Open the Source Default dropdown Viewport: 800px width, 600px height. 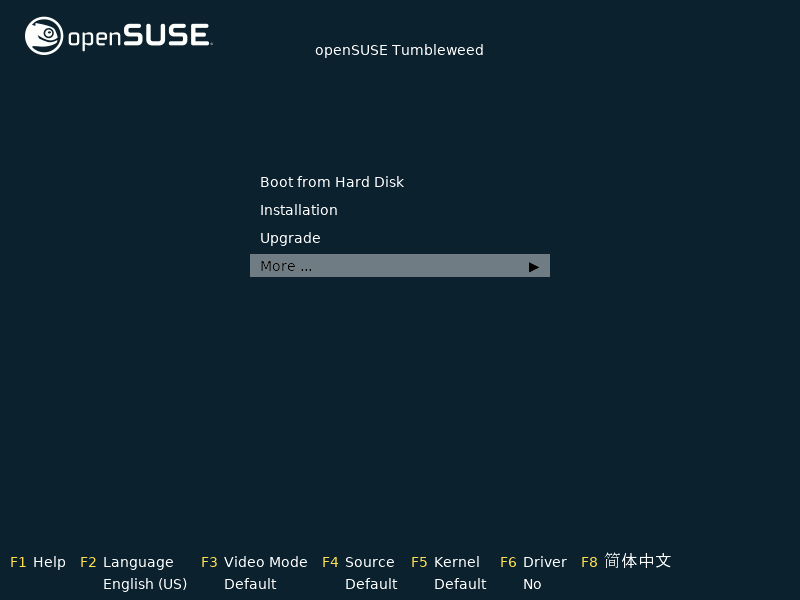[371, 584]
